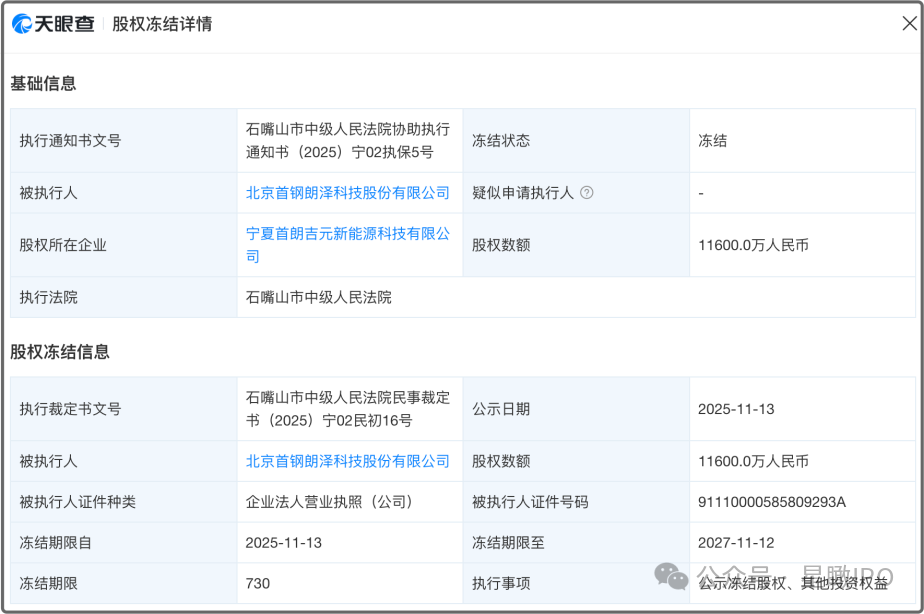
Task: Click the 冻结状态 value 冻结
Action: [x=712, y=141]
